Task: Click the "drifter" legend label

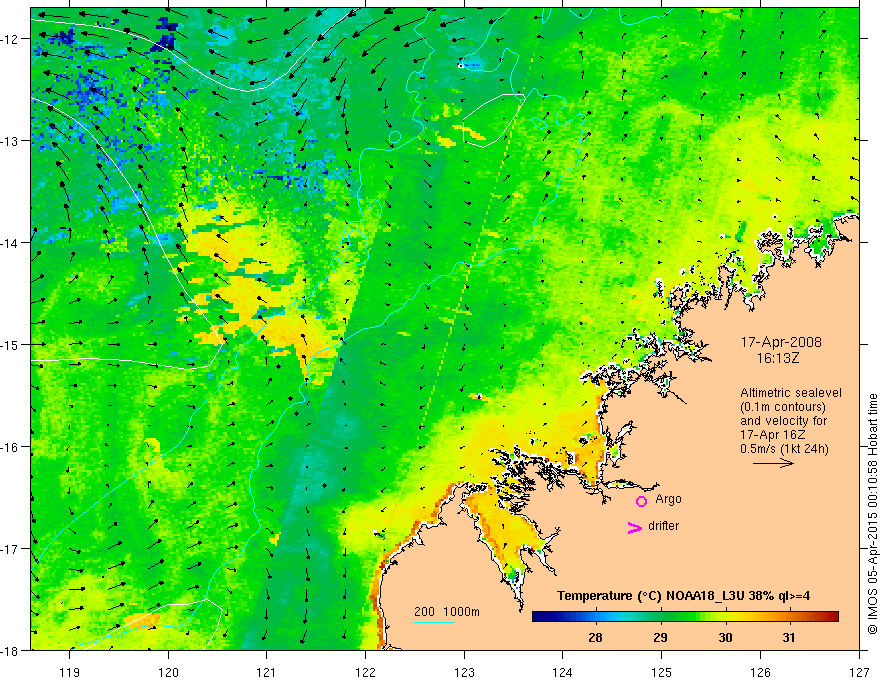Action: pos(663,526)
